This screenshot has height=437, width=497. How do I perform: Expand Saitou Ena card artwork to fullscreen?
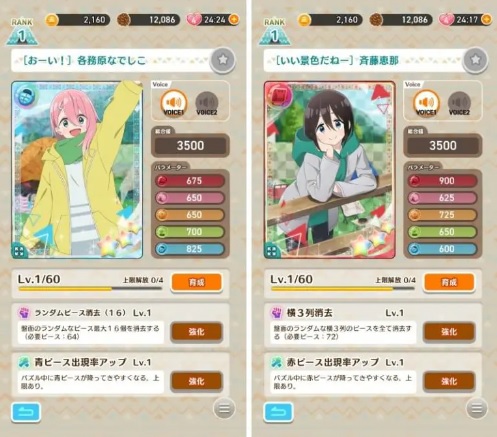[272, 251]
